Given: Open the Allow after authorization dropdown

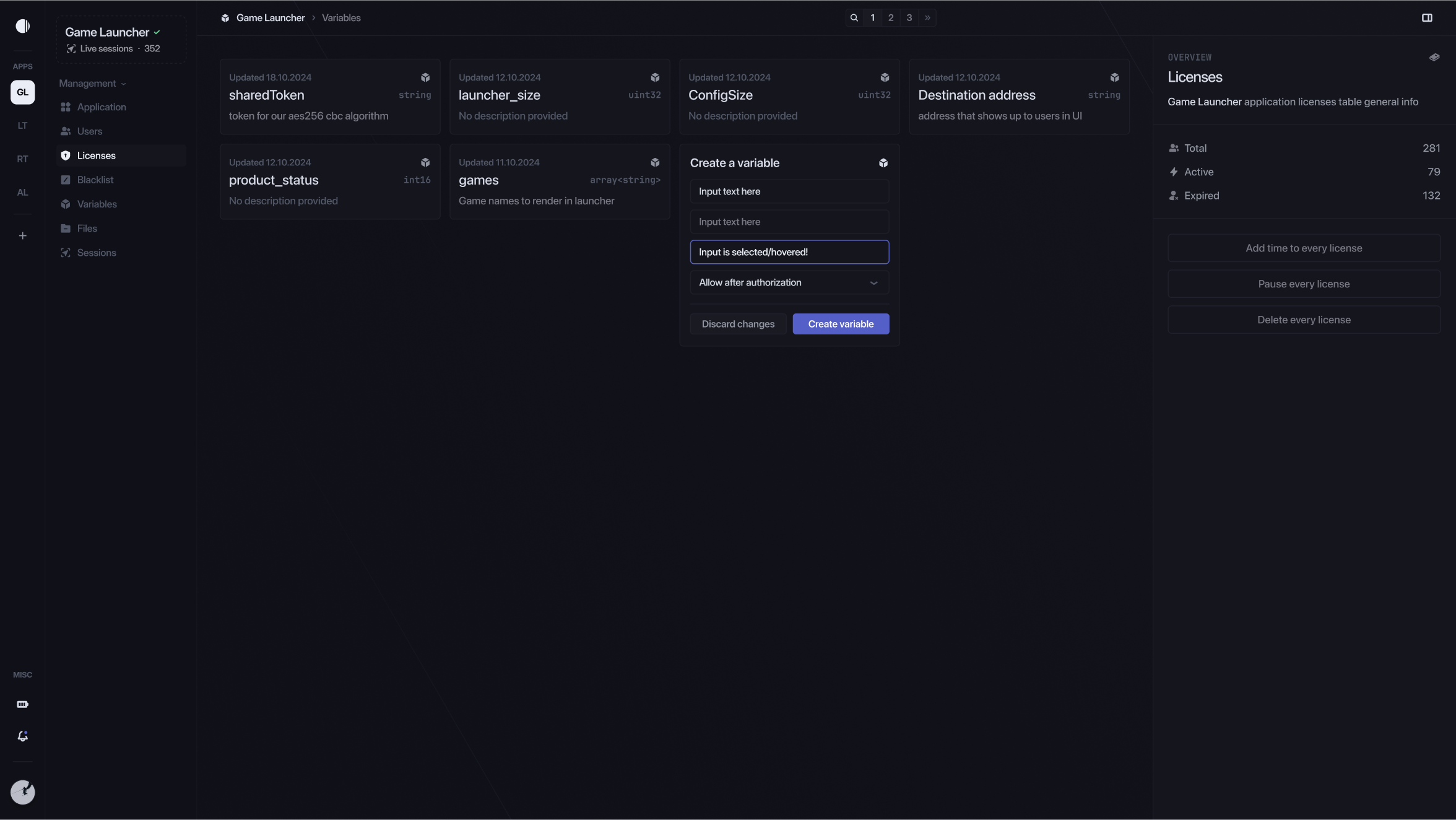Looking at the screenshot, I should coord(789,282).
